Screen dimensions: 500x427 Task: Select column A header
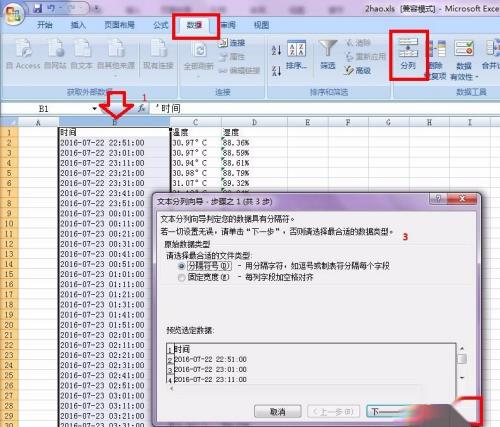38,122
